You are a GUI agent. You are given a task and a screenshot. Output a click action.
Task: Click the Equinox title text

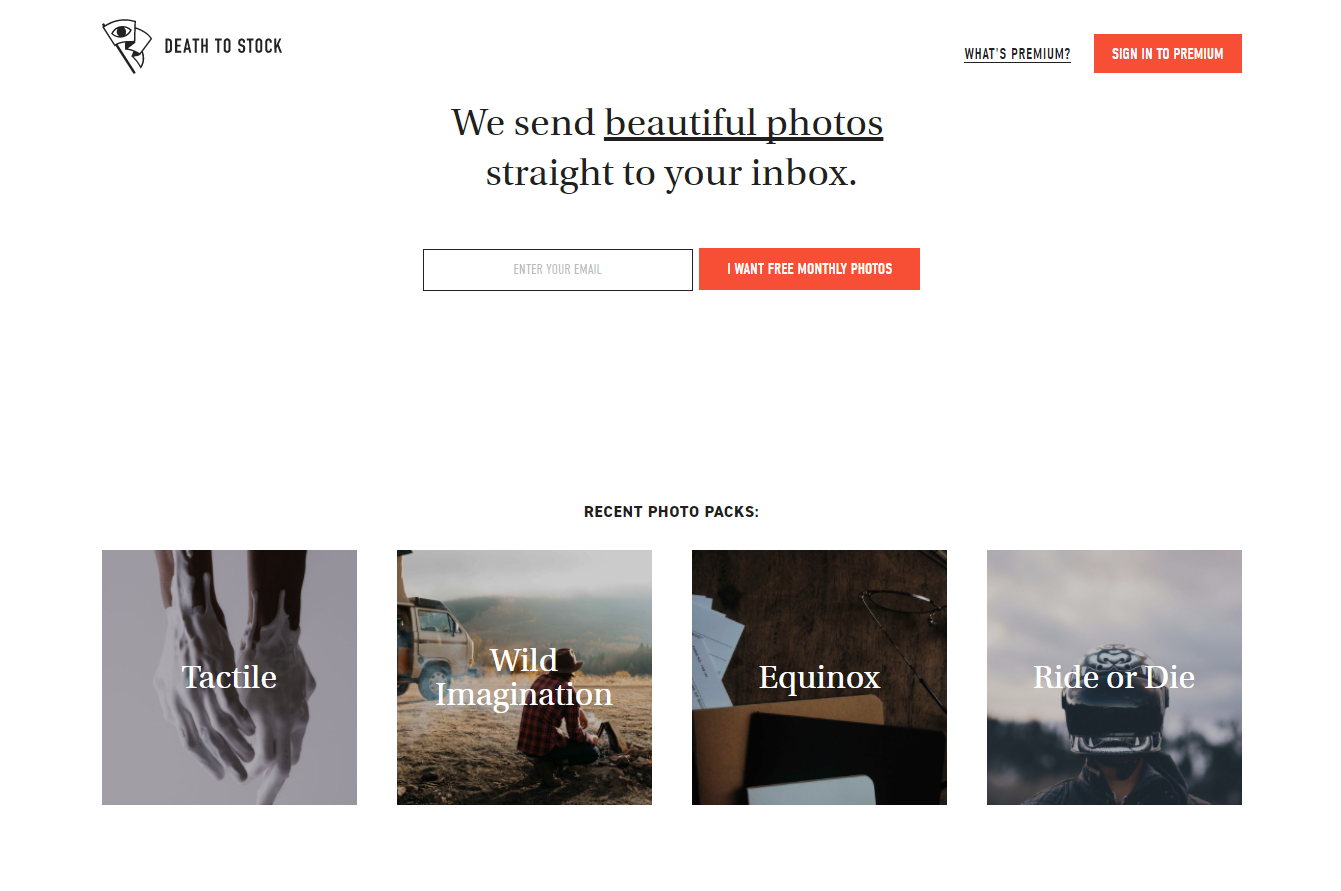(x=819, y=677)
